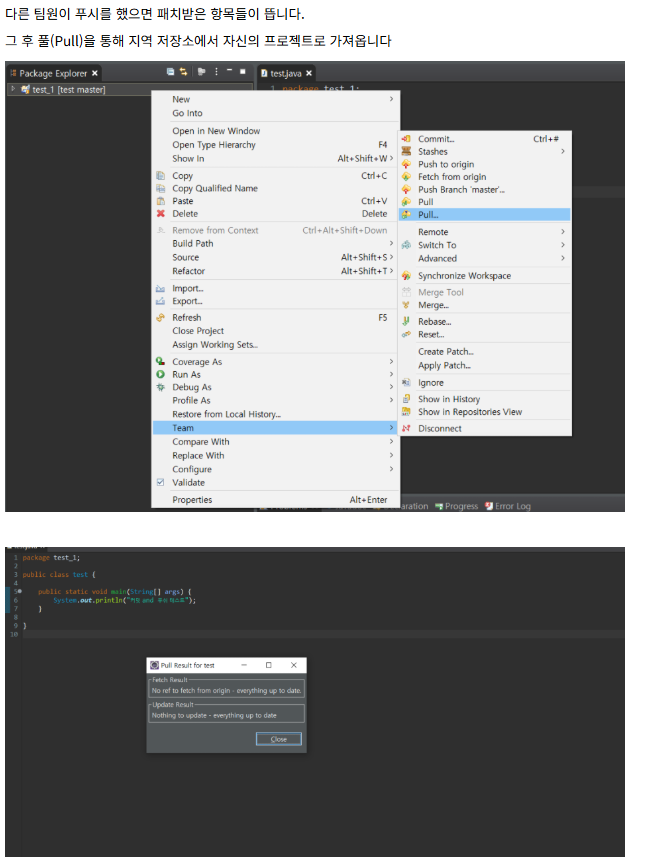The width and height of the screenshot is (662, 865).
Task: Open the Package Explorer view menu (three dots)
Action: [x=216, y=72]
